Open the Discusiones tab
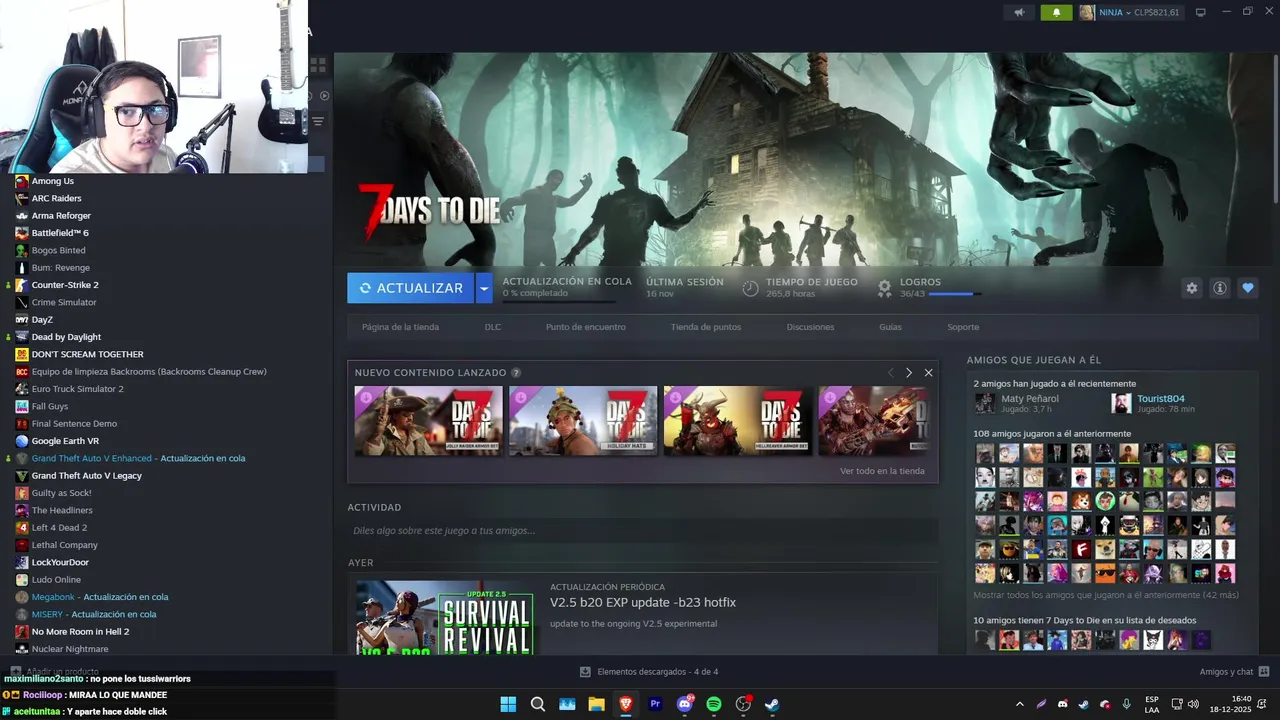The height and width of the screenshot is (720, 1280). [x=810, y=327]
